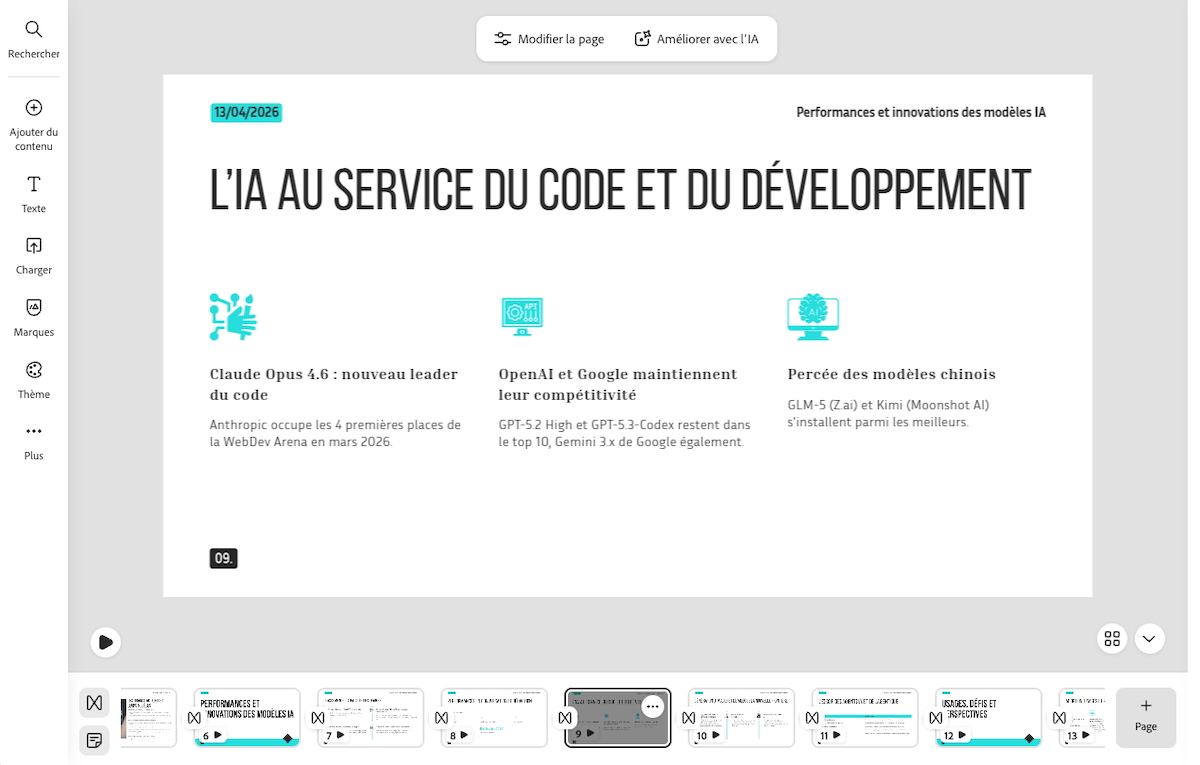Click the circuit hand icon on slide
Screen dimensions: 1200x765
click(233, 316)
